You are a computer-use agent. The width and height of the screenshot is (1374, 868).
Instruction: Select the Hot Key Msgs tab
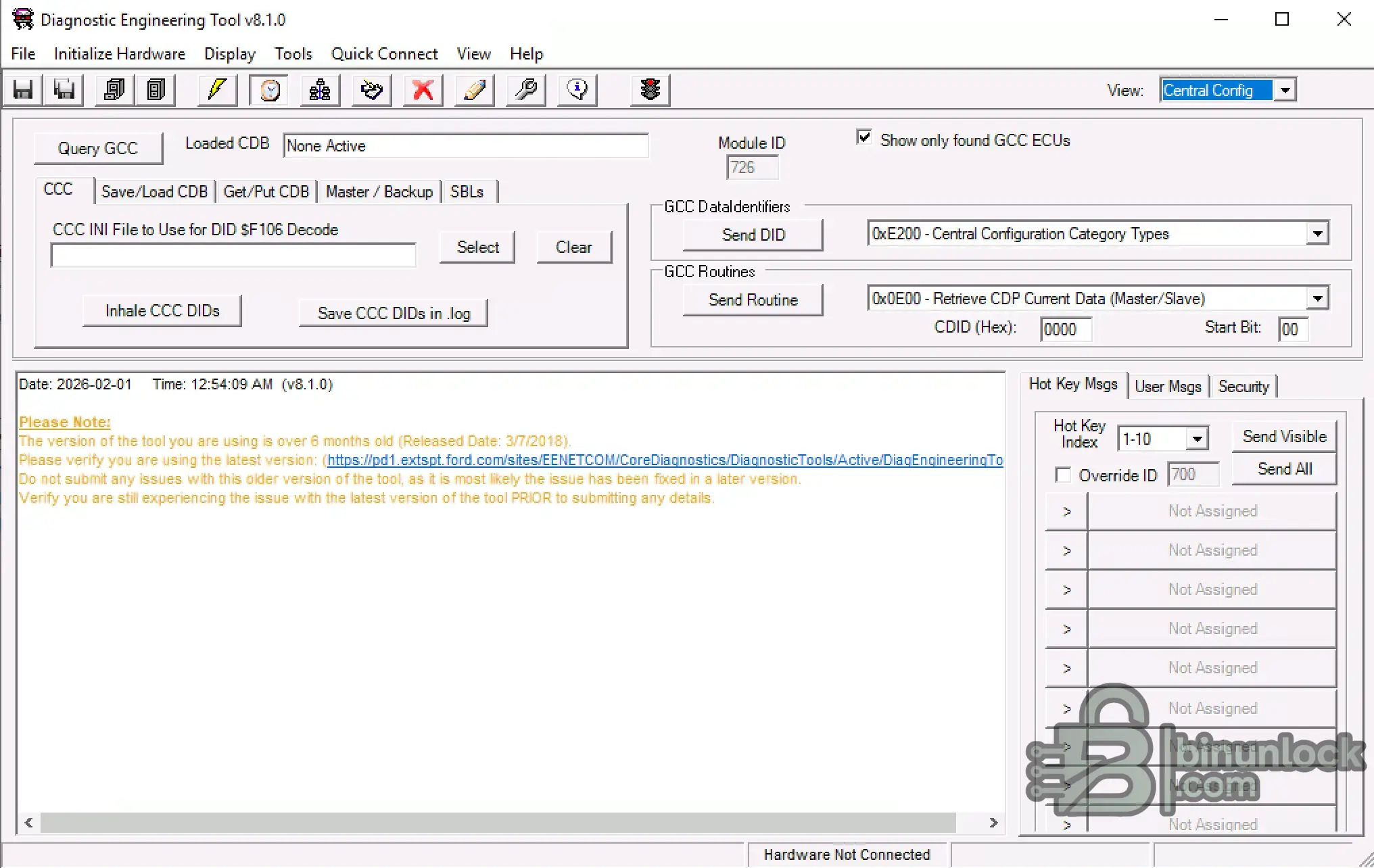[1074, 384]
